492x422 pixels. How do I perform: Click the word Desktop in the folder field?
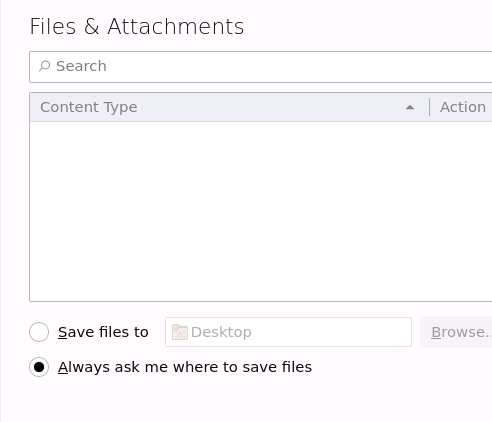coord(221,332)
